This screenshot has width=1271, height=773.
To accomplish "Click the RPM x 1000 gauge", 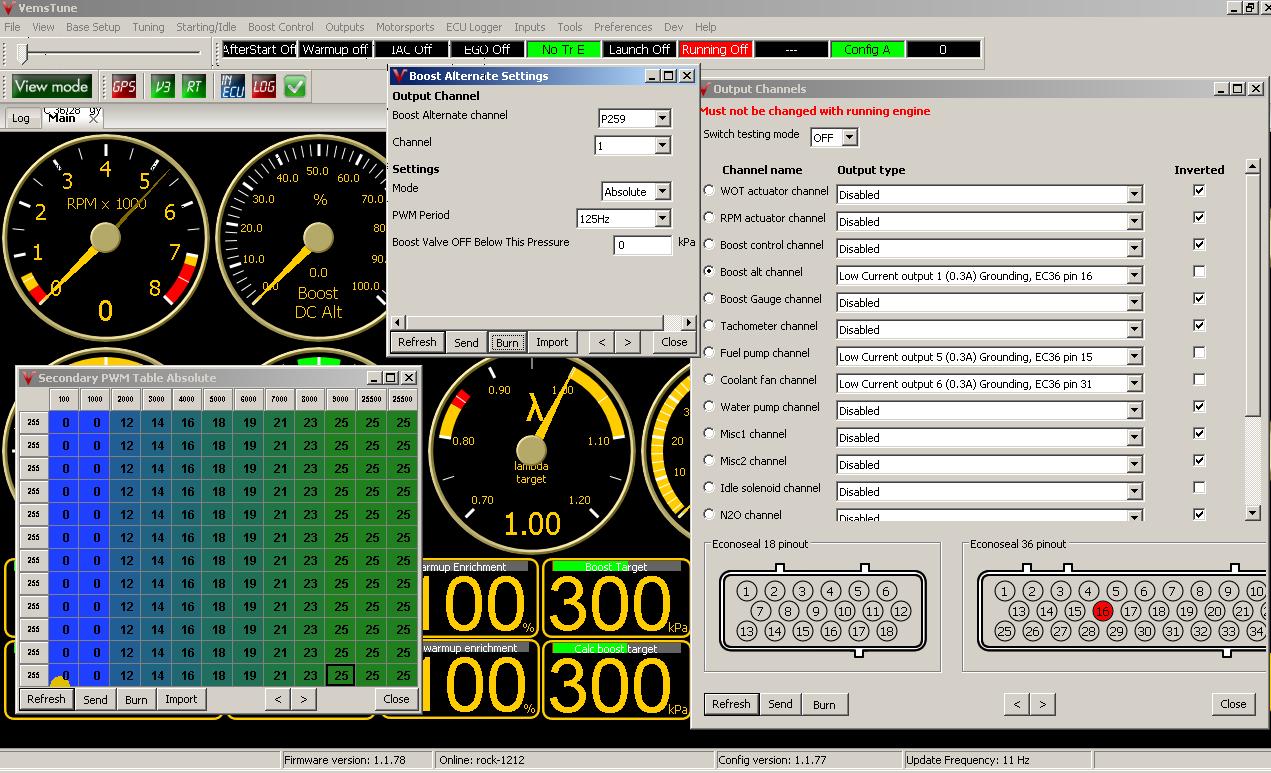I will tap(104, 238).
